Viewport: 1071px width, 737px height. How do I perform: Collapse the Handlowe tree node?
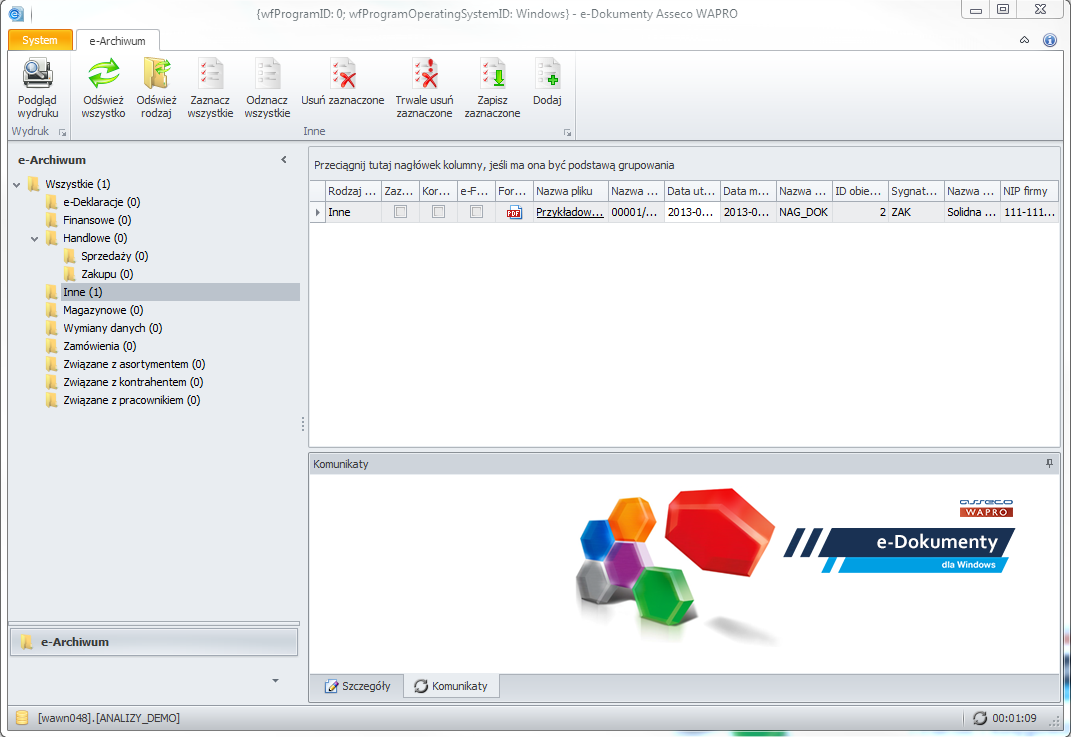pyautogui.click(x=35, y=238)
